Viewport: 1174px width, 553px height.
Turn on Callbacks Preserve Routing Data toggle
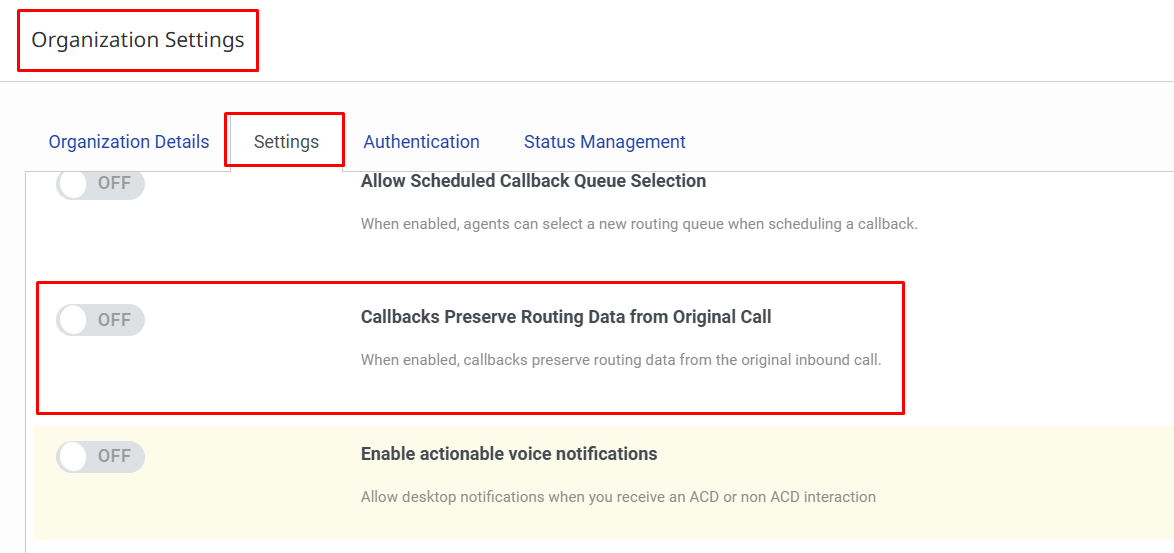pyautogui.click(x=100, y=320)
